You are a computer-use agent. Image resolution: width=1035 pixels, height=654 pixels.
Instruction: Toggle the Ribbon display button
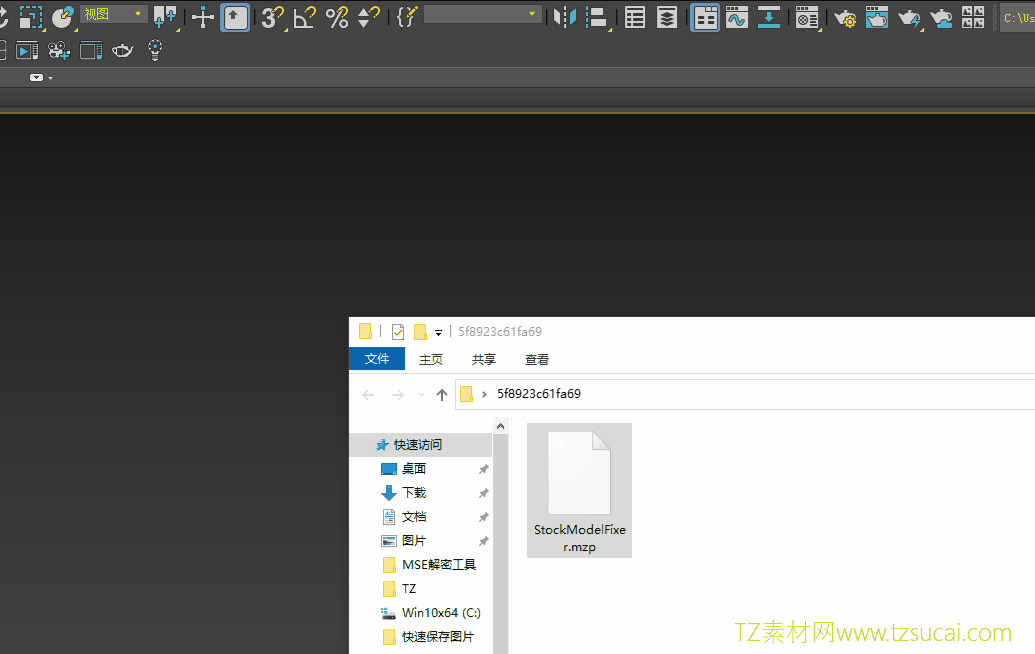click(x=705, y=17)
